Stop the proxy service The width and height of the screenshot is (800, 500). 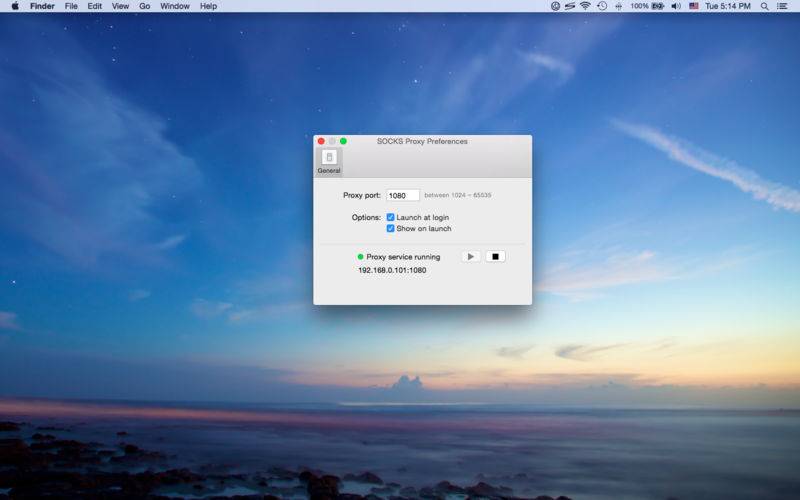tap(495, 257)
